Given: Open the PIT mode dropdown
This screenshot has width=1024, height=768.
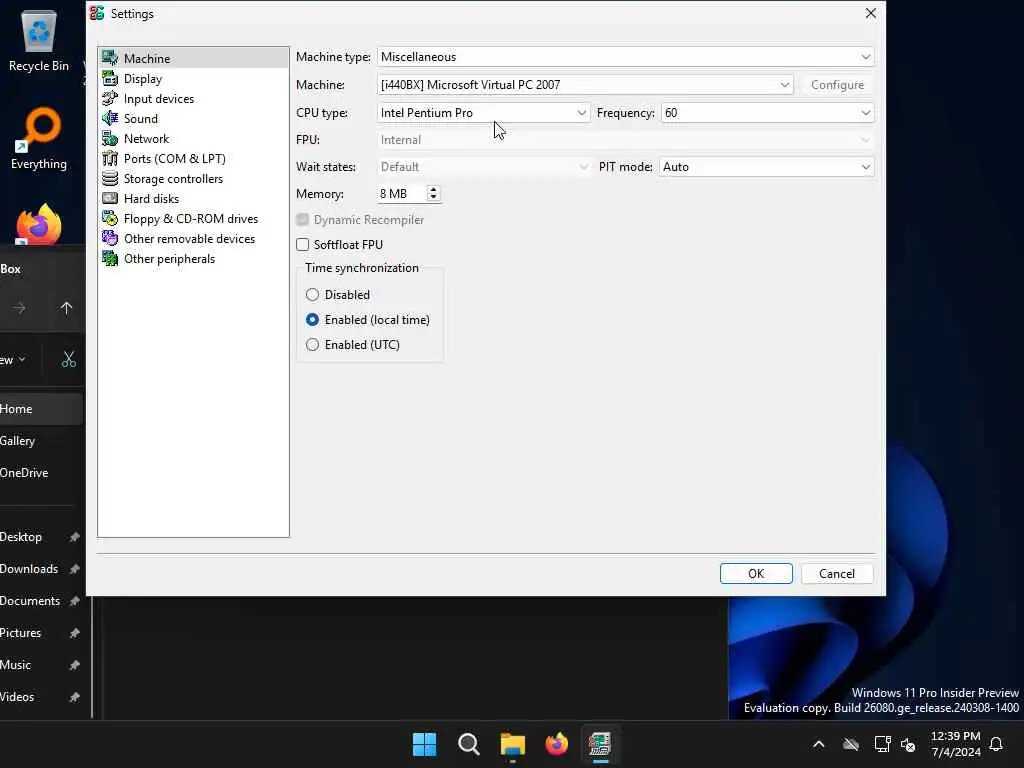Looking at the screenshot, I should point(766,167).
